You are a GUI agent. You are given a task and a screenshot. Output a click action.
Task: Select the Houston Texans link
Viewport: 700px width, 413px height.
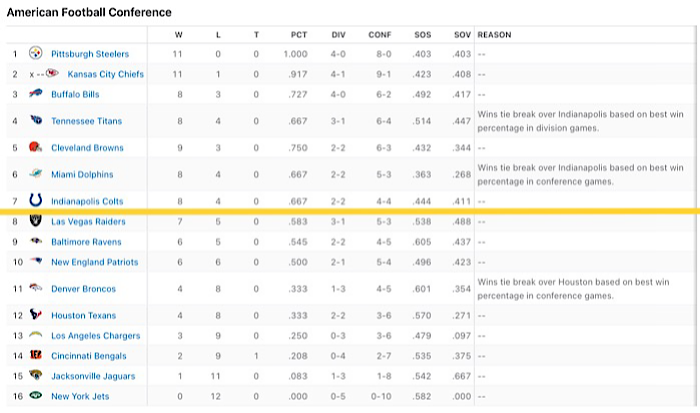83,316
